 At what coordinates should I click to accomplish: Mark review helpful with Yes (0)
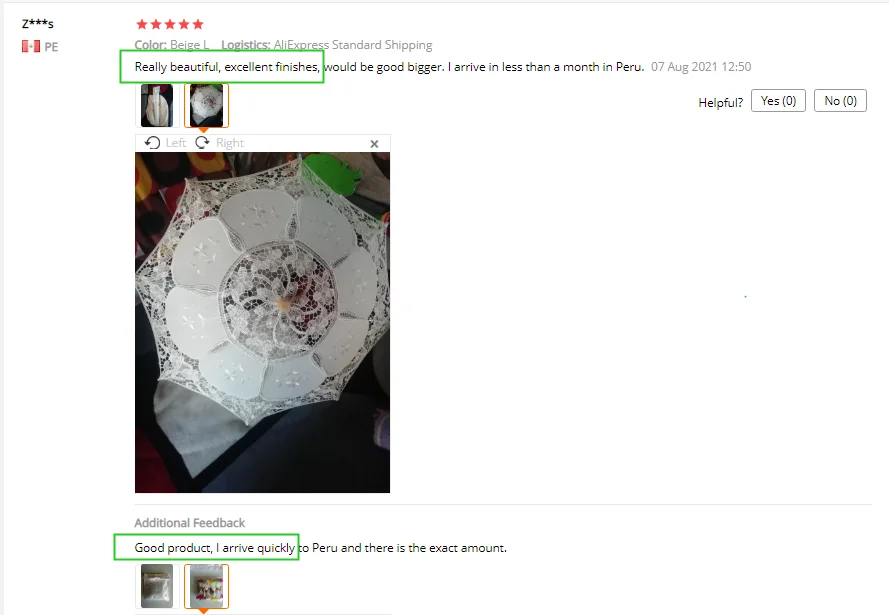[778, 101]
